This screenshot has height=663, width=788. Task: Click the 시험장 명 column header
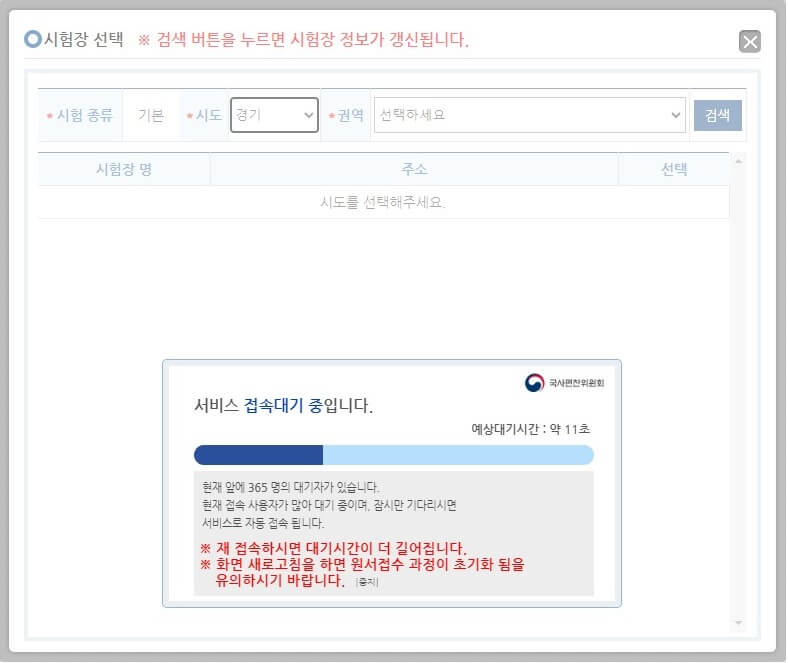pyautogui.click(x=124, y=169)
